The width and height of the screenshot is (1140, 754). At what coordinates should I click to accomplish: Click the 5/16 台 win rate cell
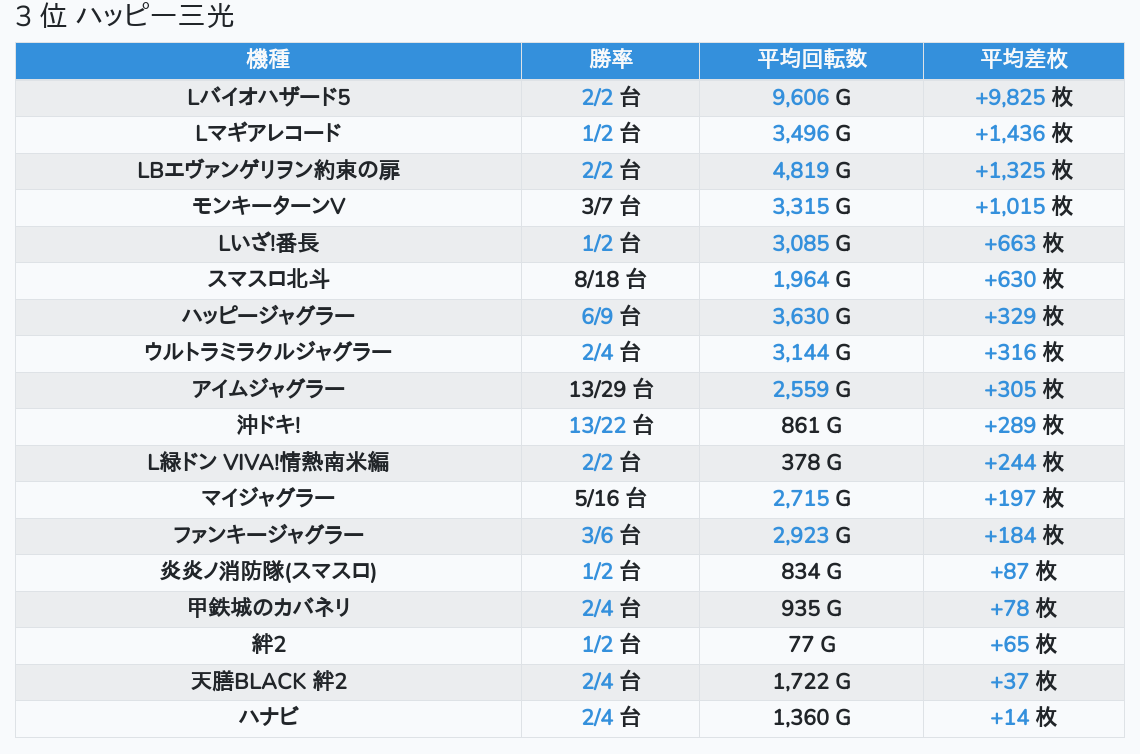[611, 499]
